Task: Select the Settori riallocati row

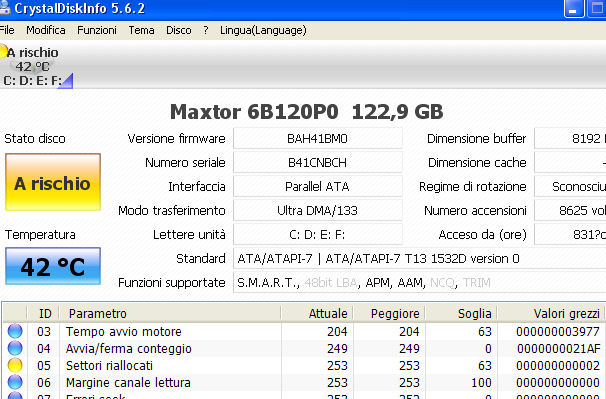Action: [304, 365]
